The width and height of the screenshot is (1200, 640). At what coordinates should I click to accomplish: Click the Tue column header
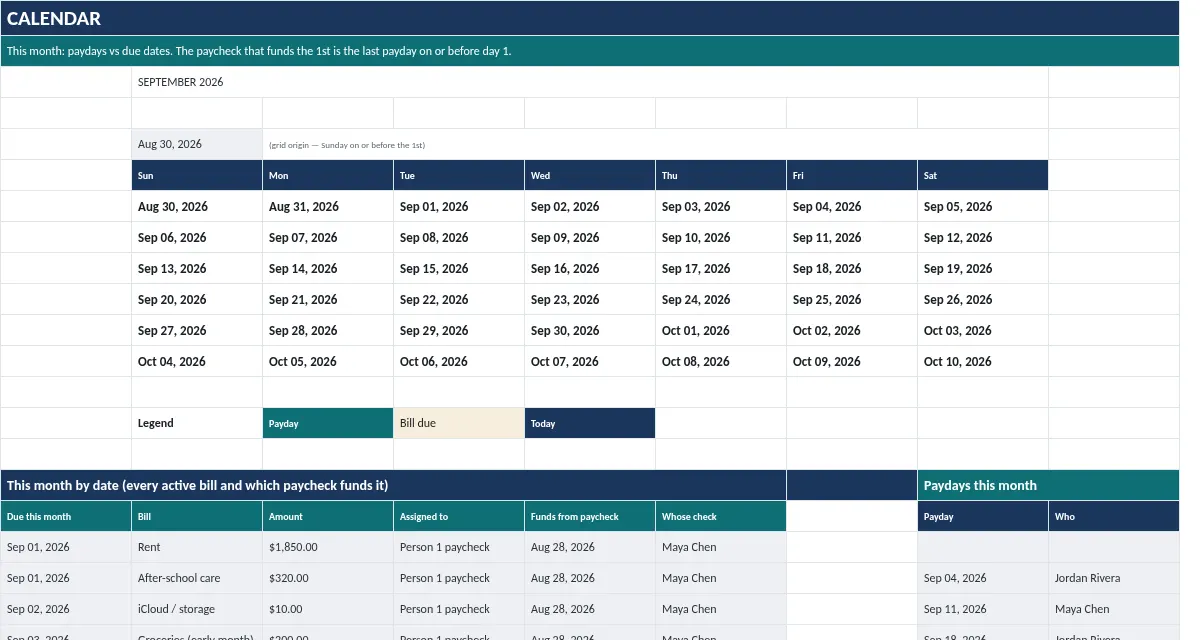[459, 175]
